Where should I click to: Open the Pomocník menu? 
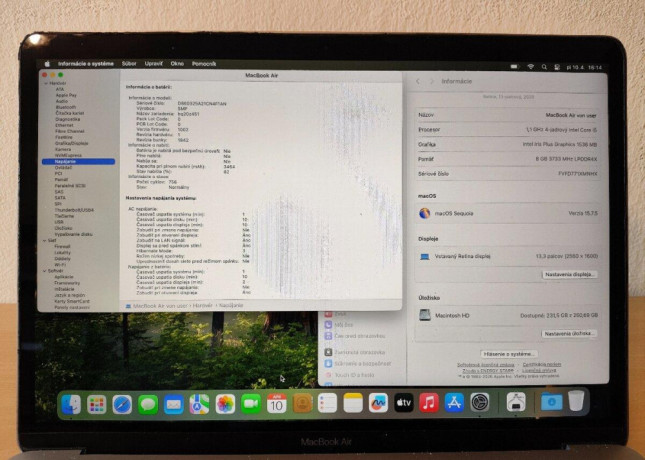point(204,64)
